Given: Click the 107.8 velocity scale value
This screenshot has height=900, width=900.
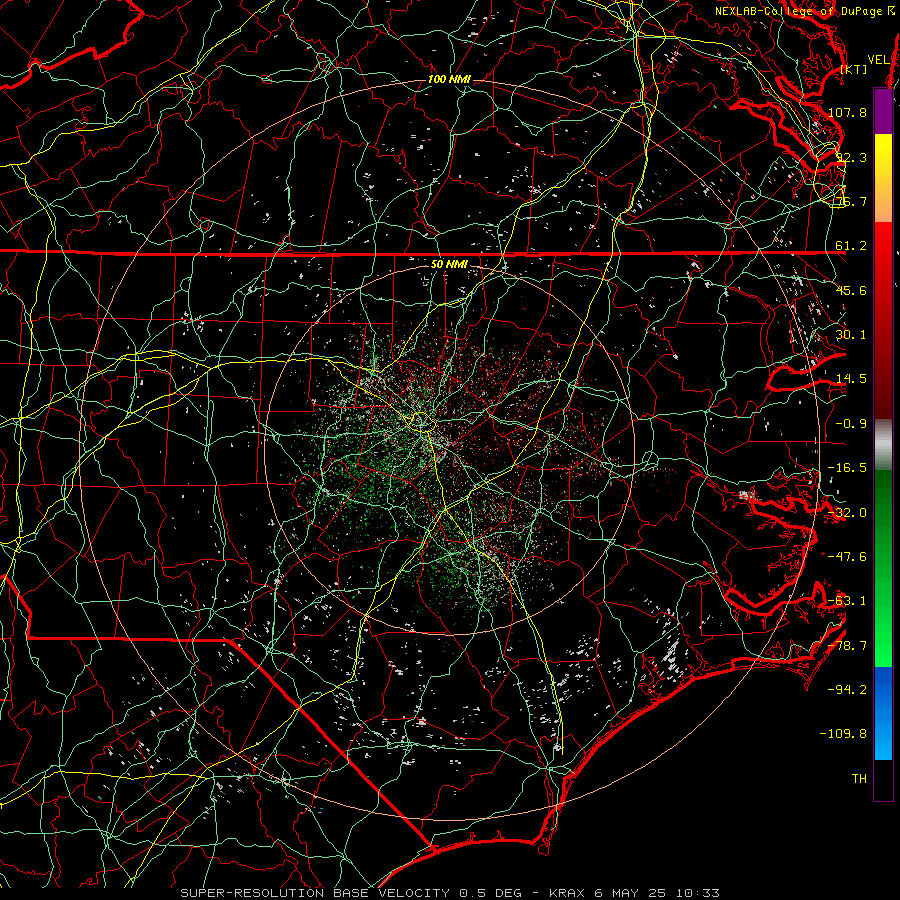Looking at the screenshot, I should click(847, 112).
